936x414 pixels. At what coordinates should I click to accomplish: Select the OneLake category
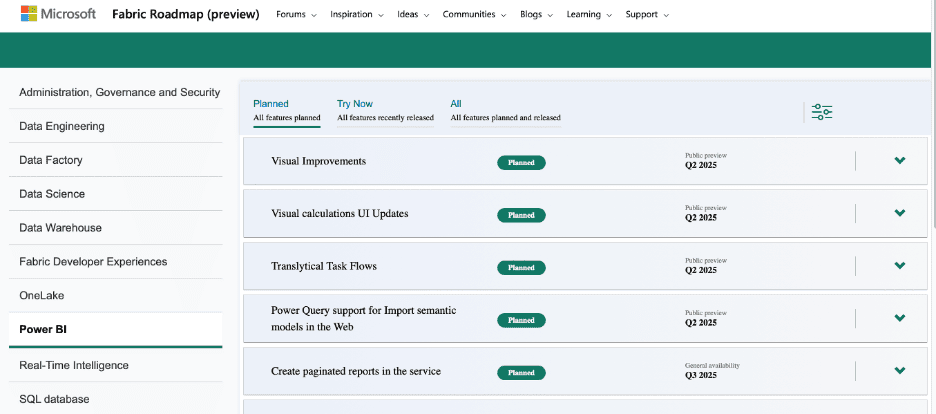pos(116,296)
